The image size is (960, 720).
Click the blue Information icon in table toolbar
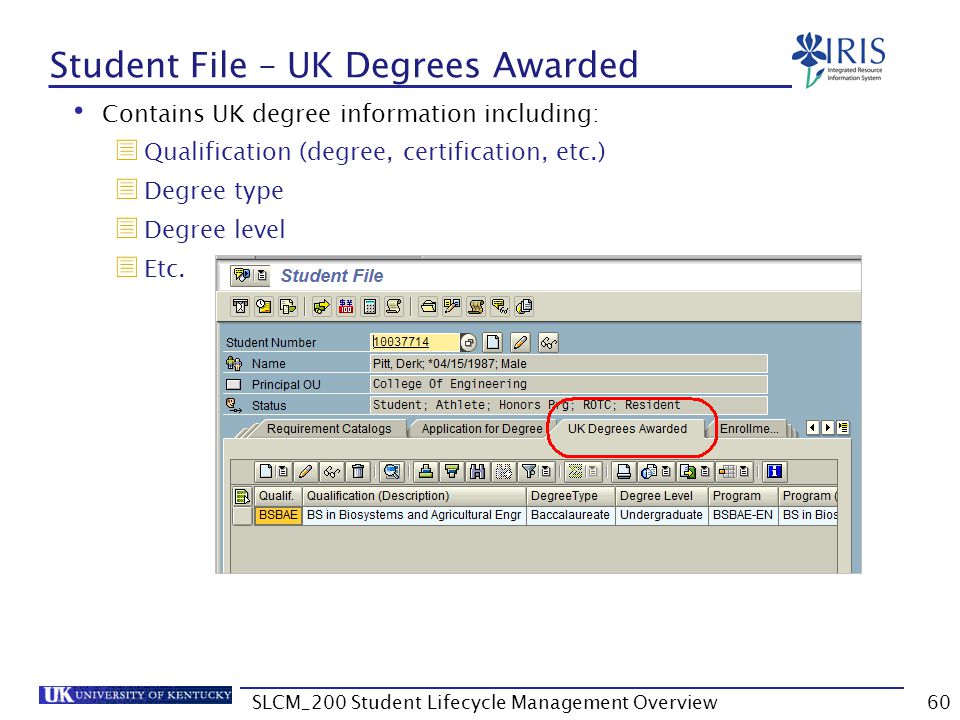(x=774, y=471)
